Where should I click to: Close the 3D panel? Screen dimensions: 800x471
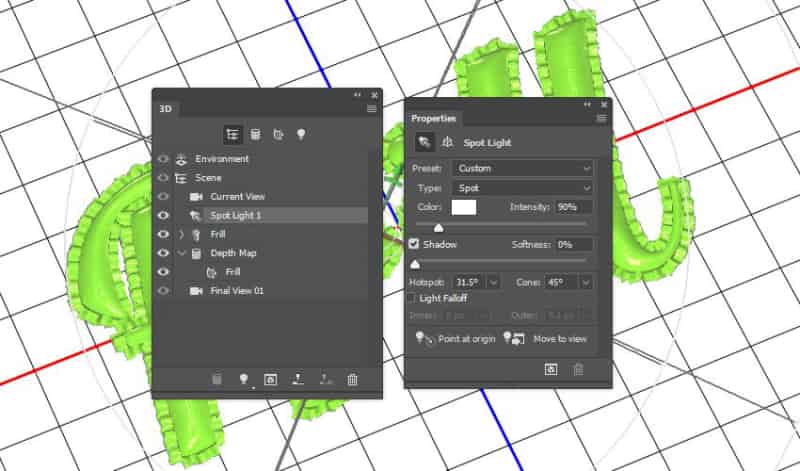click(x=374, y=95)
